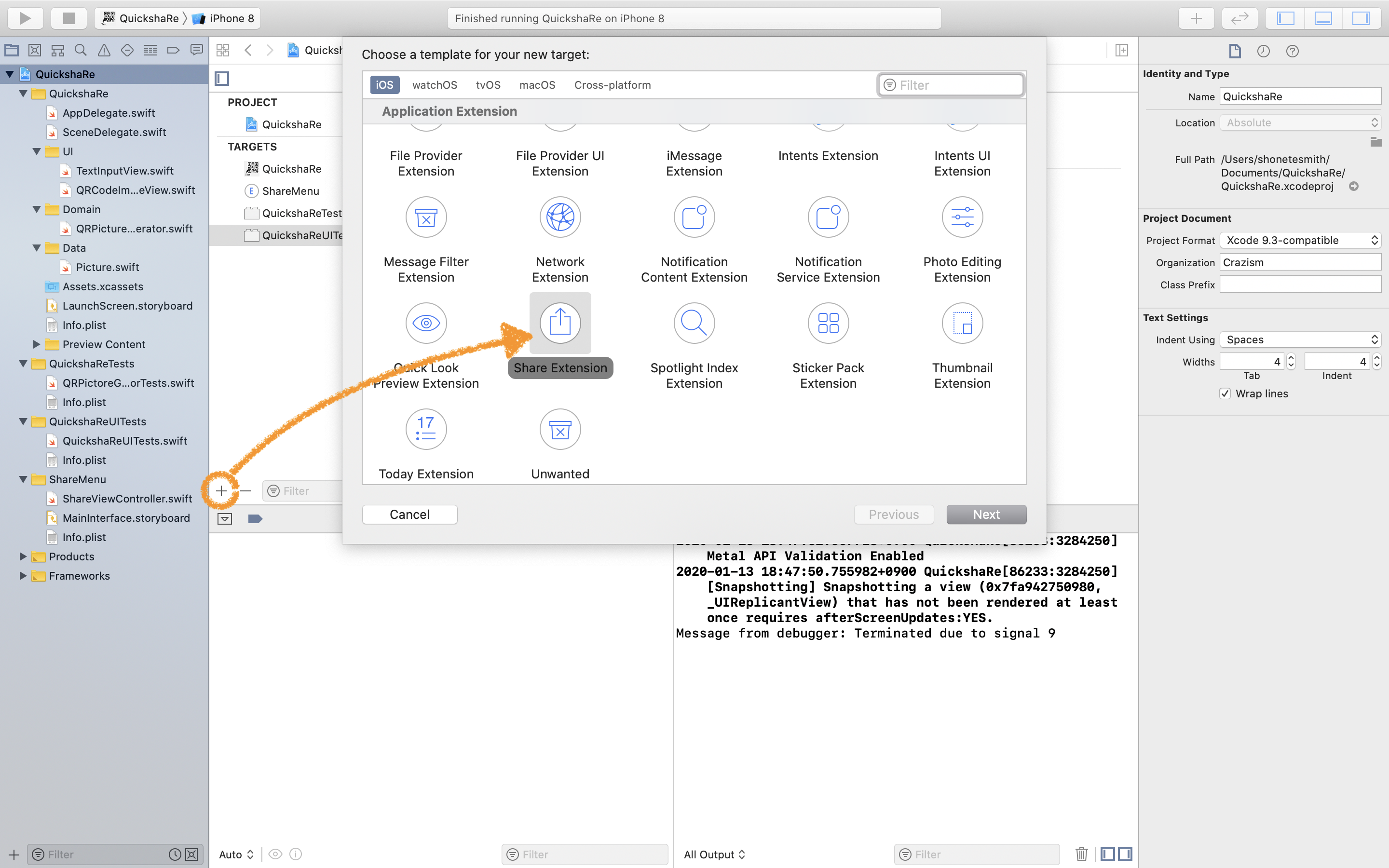The width and height of the screenshot is (1389, 868).
Task: Click the Organization text field
Action: [x=1300, y=262]
